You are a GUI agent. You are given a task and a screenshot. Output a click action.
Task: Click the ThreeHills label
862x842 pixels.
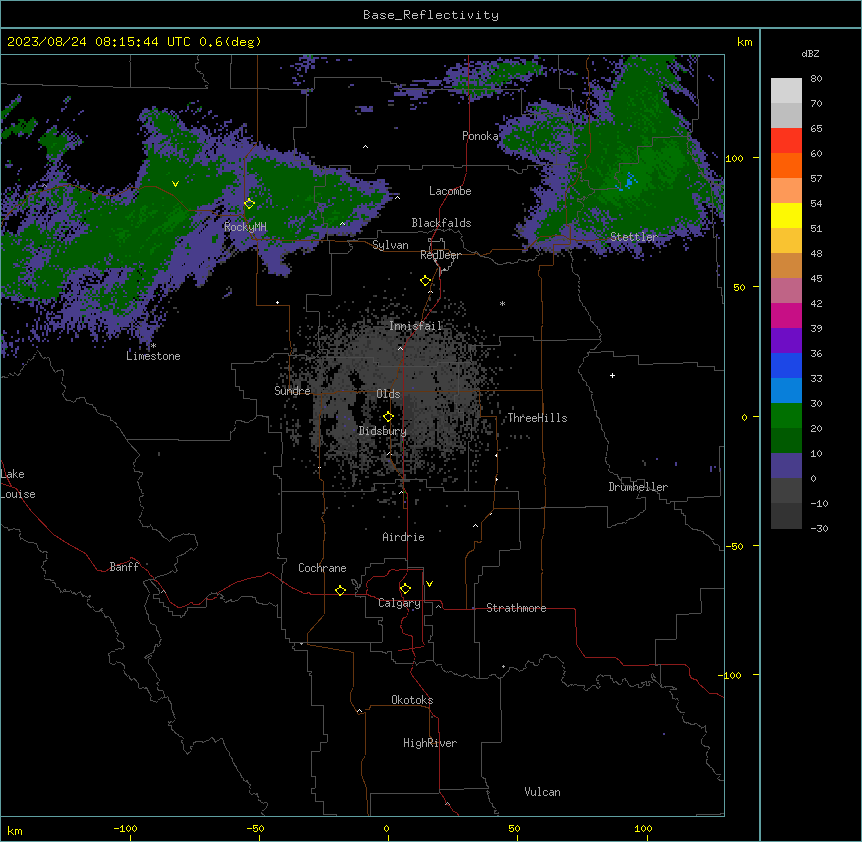click(x=537, y=418)
